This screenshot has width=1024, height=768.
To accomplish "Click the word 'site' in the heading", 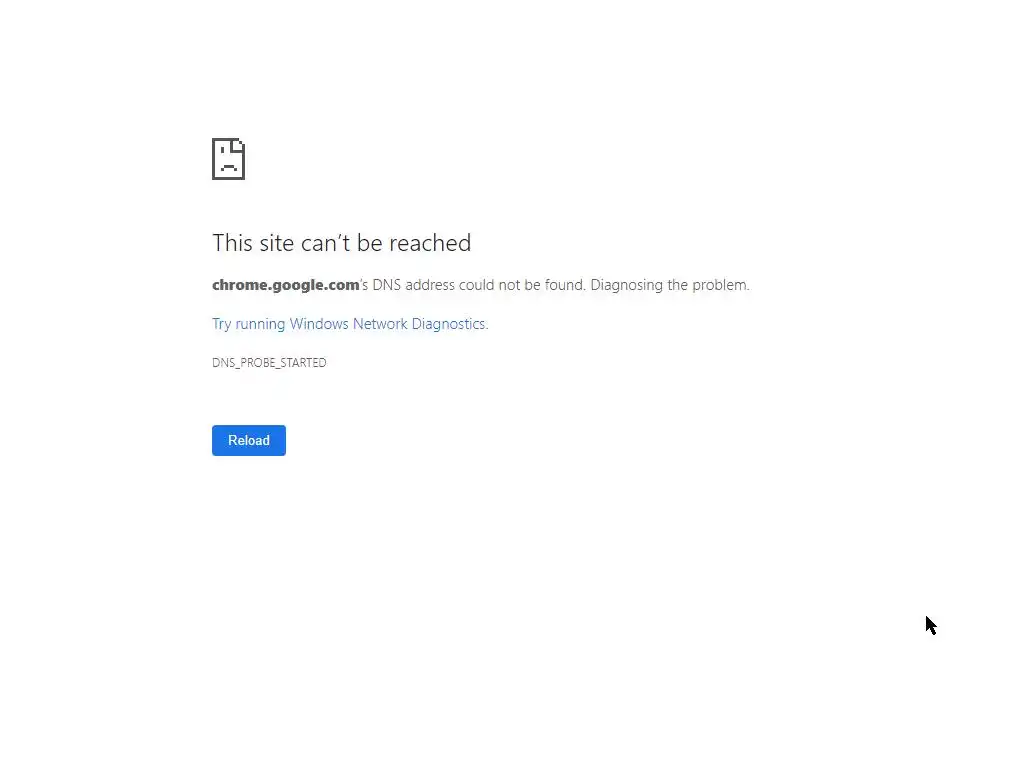I will click(x=277, y=243).
